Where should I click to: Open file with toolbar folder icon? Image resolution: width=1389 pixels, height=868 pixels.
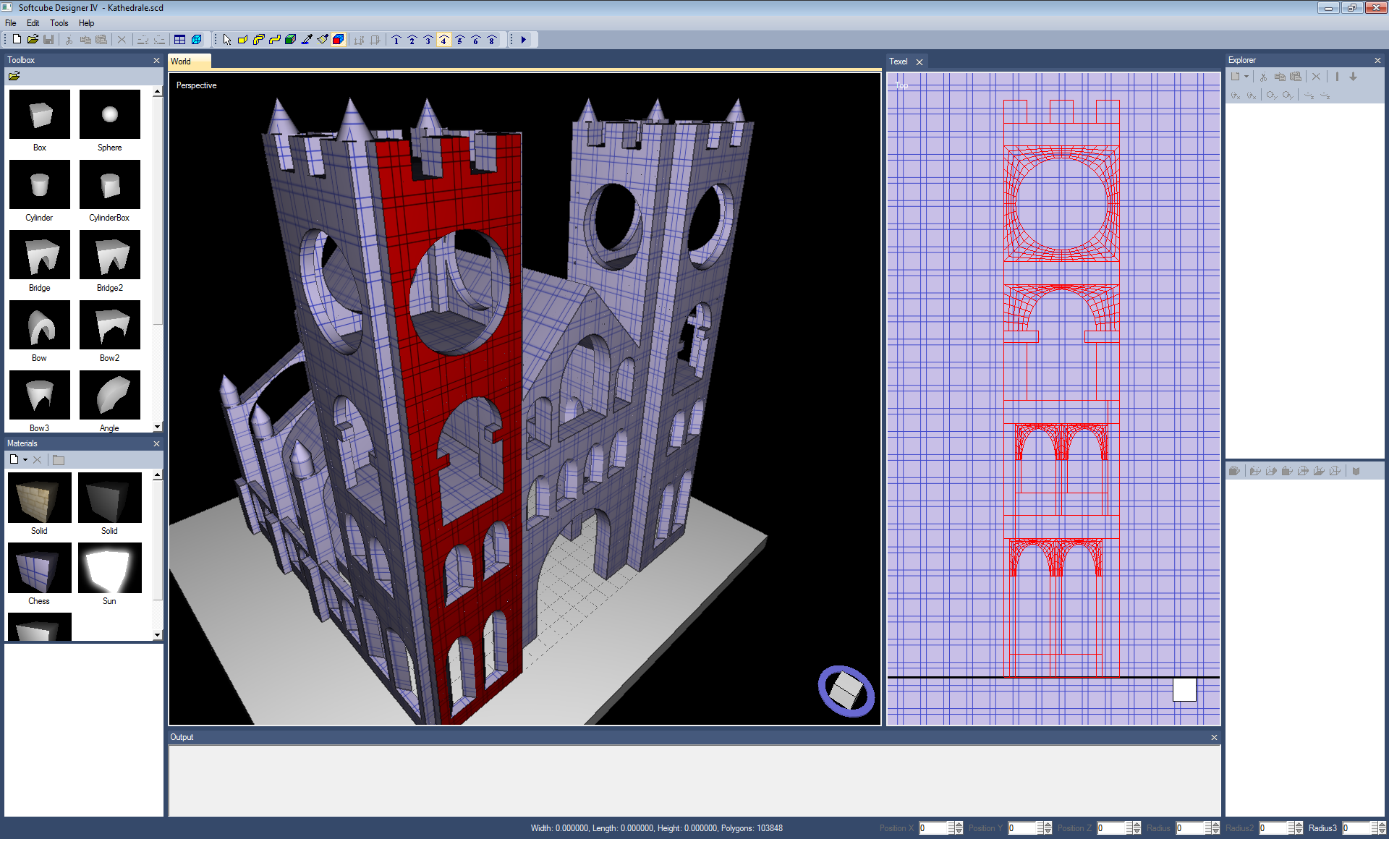coord(33,40)
